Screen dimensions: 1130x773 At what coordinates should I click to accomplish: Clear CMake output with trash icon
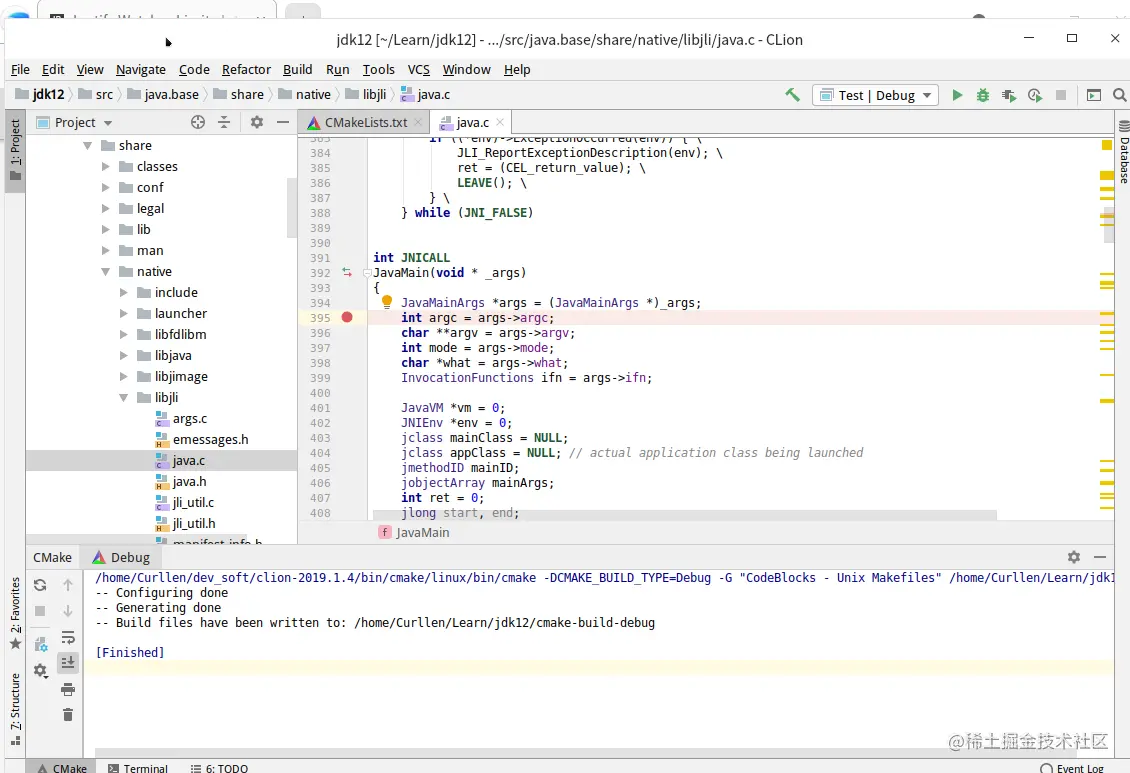(68, 715)
